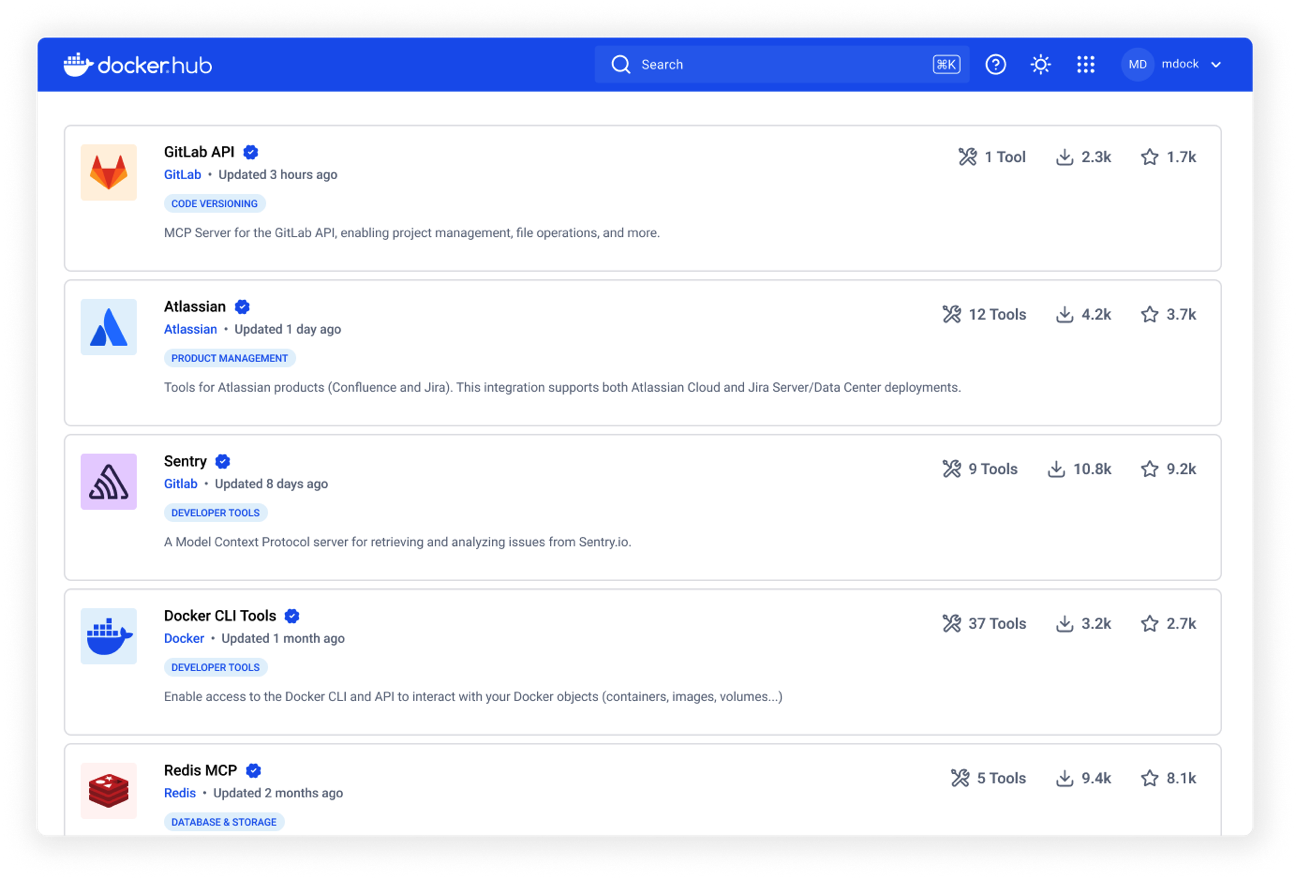1296x879 pixels.
Task: Click verified badge next to Atlassian title
Action: tap(242, 307)
